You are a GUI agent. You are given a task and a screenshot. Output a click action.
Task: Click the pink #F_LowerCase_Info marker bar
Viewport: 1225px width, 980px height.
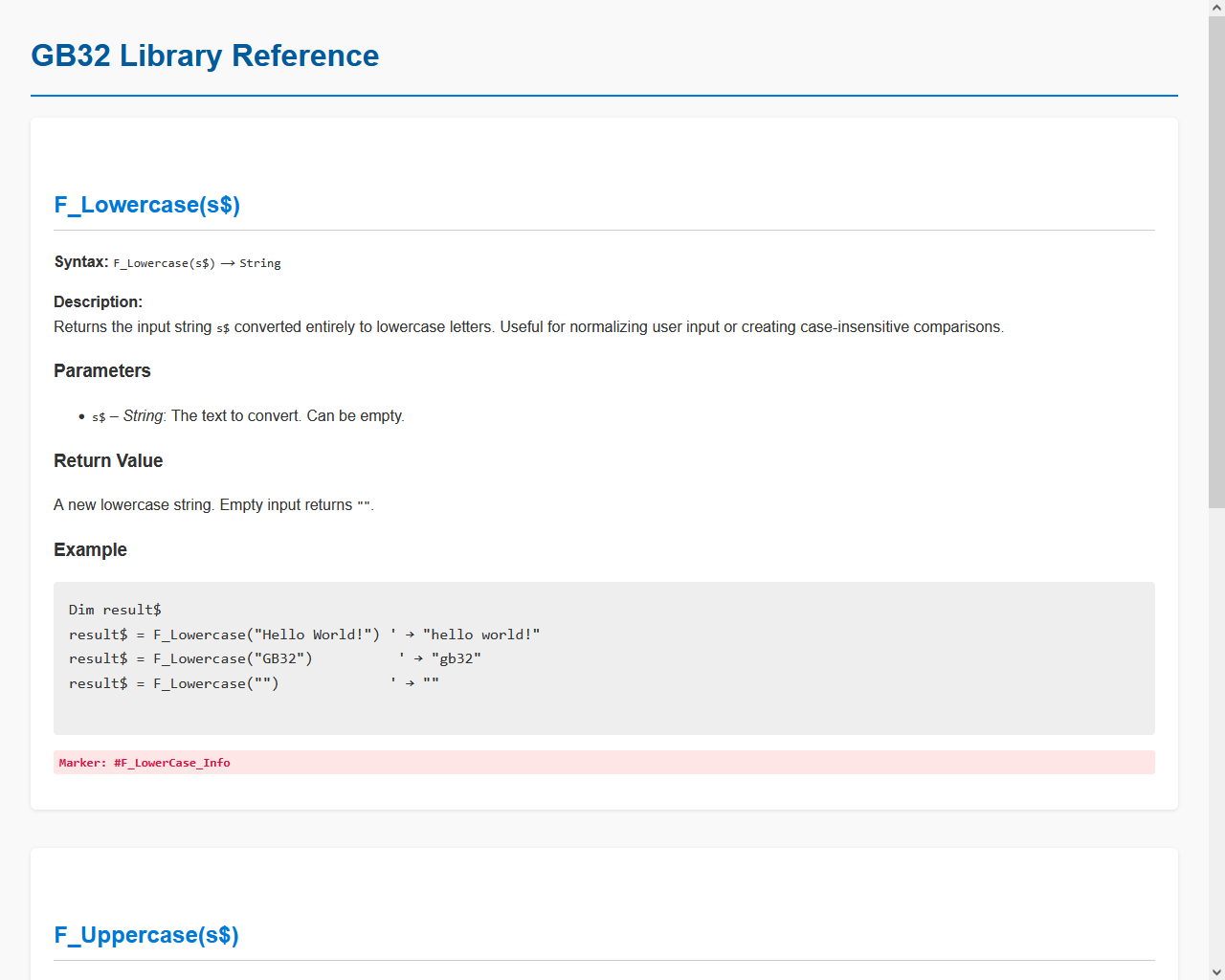tap(604, 763)
